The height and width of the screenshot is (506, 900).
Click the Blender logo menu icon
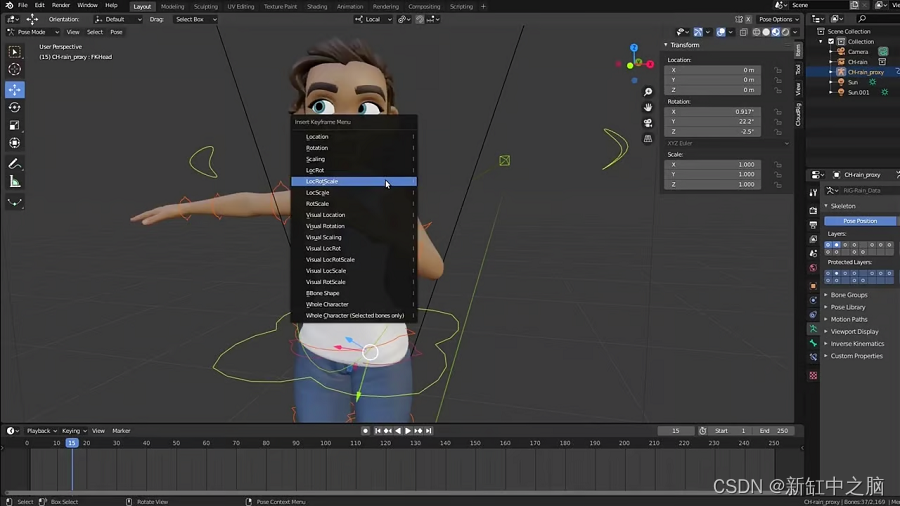click(9, 5)
